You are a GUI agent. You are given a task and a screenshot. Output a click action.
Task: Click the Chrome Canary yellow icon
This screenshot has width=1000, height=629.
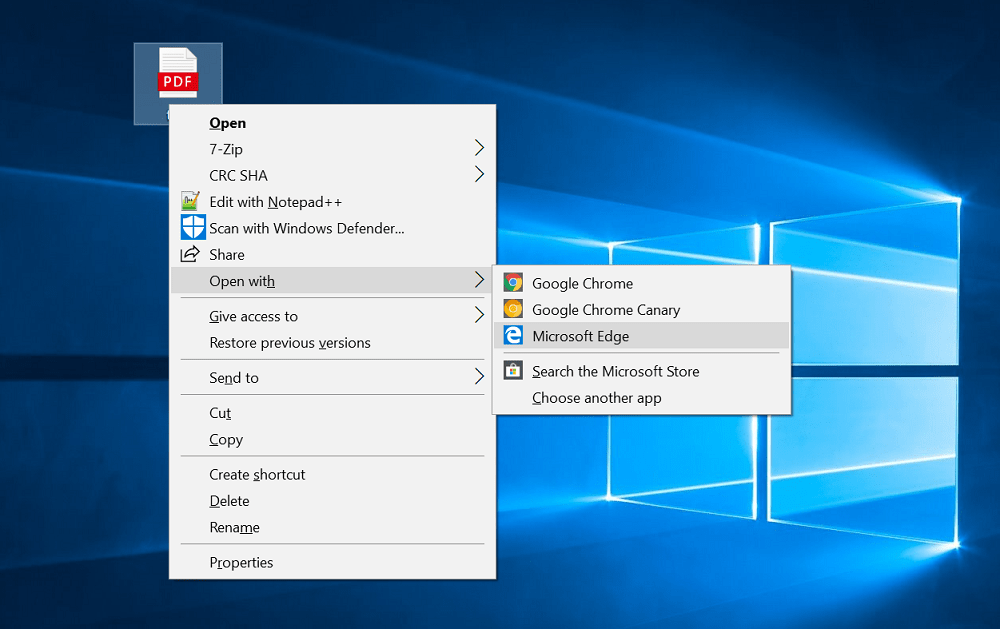click(513, 309)
